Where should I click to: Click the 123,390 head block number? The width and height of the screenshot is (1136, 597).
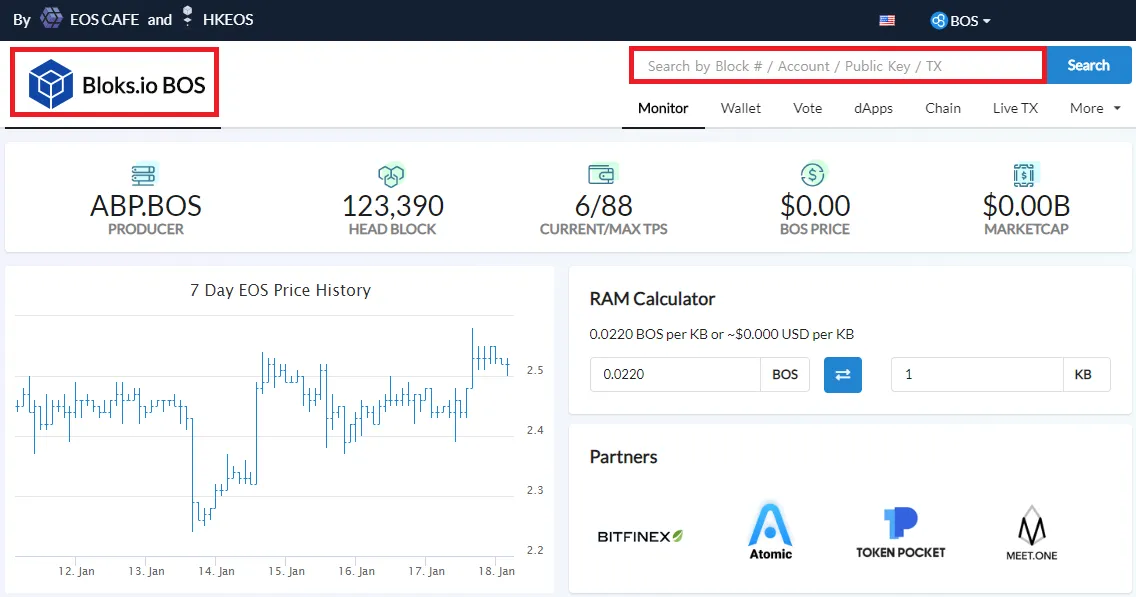[x=393, y=206]
